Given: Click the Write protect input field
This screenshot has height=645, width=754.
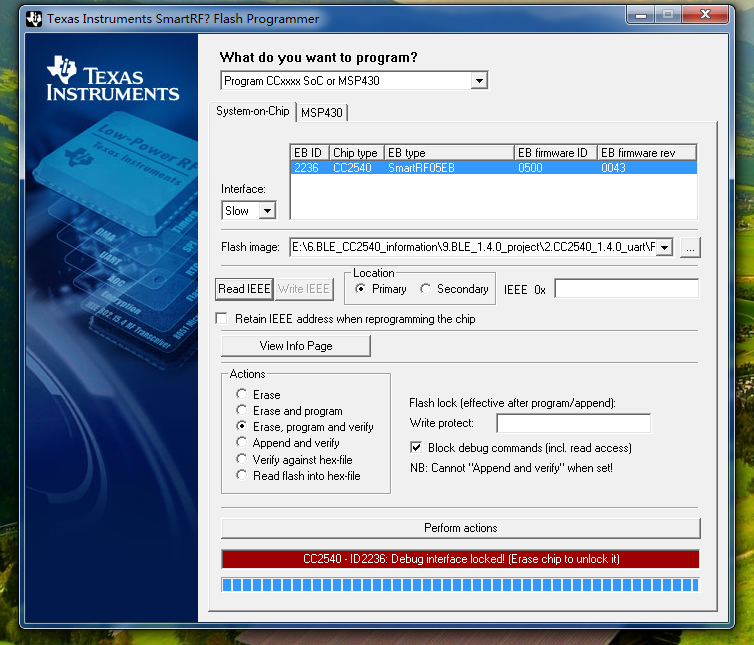Looking at the screenshot, I should (x=573, y=423).
